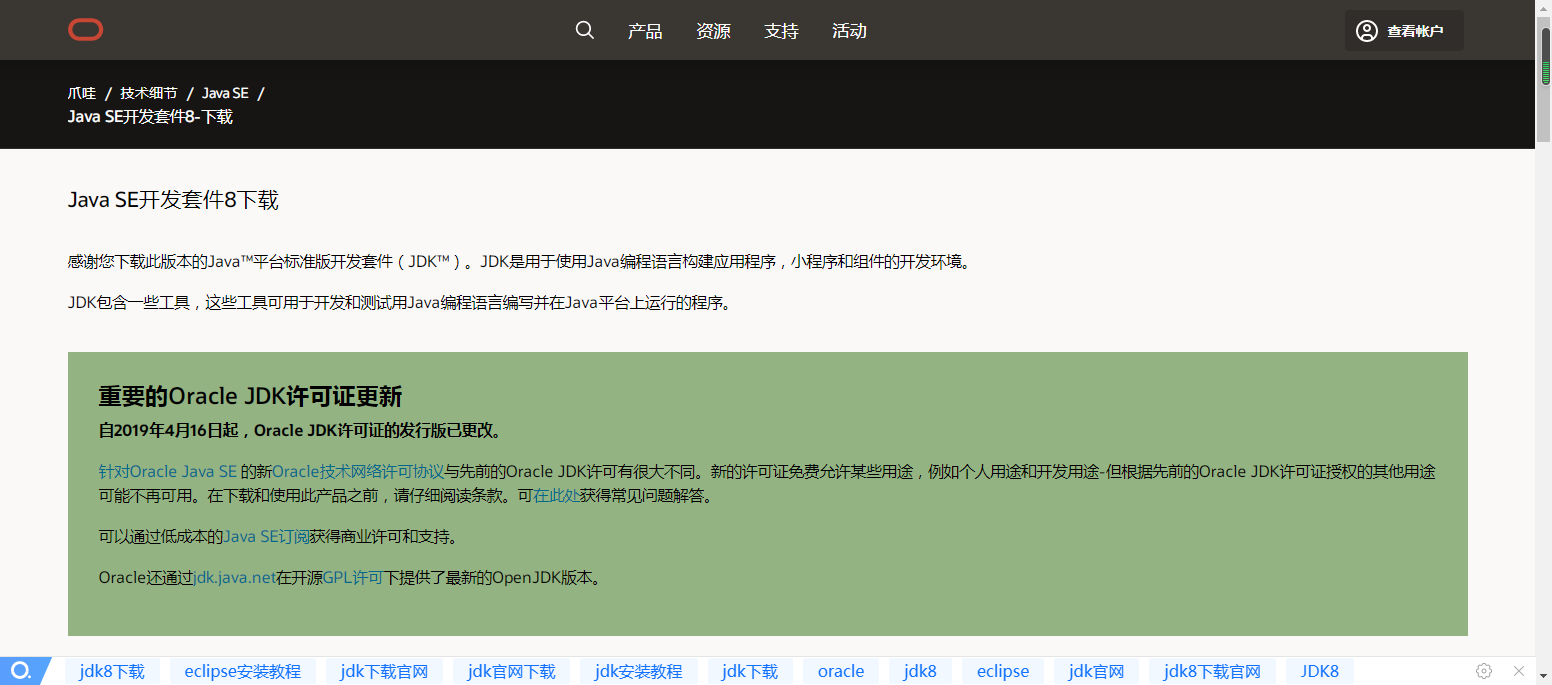Image resolution: width=1552 pixels, height=685 pixels.
Task: Select jdk官网下载 suggestion tag
Action: point(511,671)
